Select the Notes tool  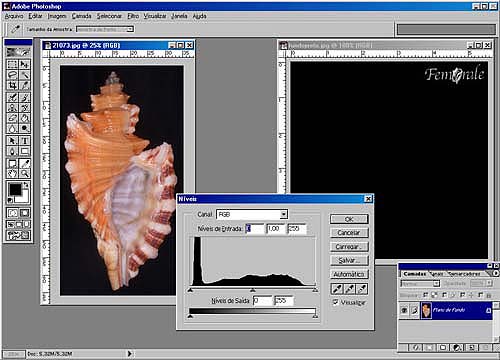(x=13, y=163)
